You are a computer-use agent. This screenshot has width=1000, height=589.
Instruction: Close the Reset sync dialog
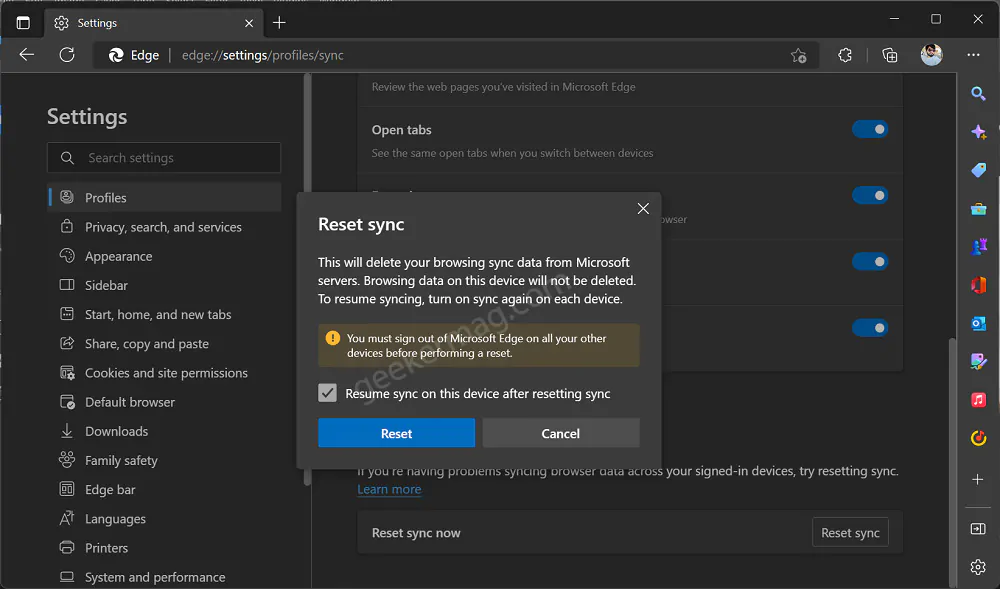pos(643,208)
